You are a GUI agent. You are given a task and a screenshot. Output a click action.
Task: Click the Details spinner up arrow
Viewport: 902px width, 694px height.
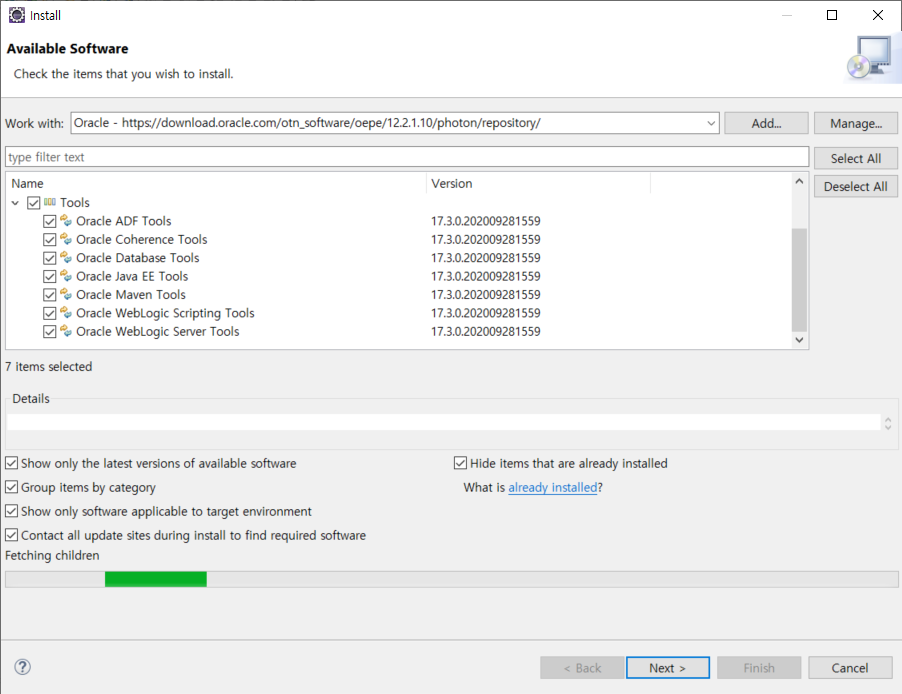point(888,420)
